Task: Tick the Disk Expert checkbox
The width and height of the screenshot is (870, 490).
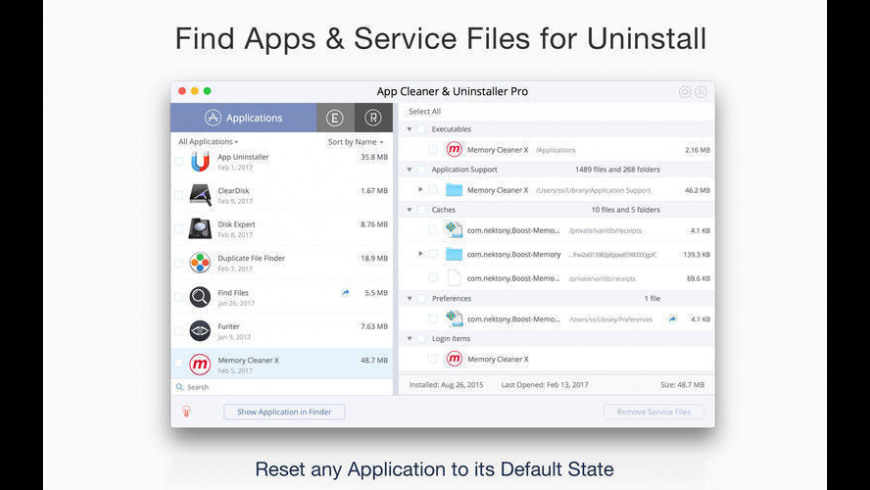Action: click(x=179, y=229)
